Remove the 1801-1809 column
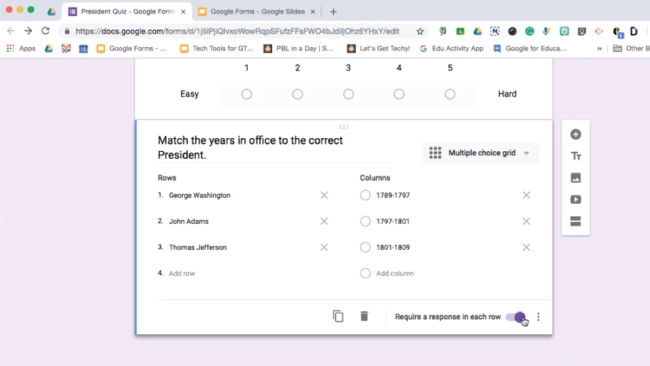650x366 pixels. tap(526, 247)
